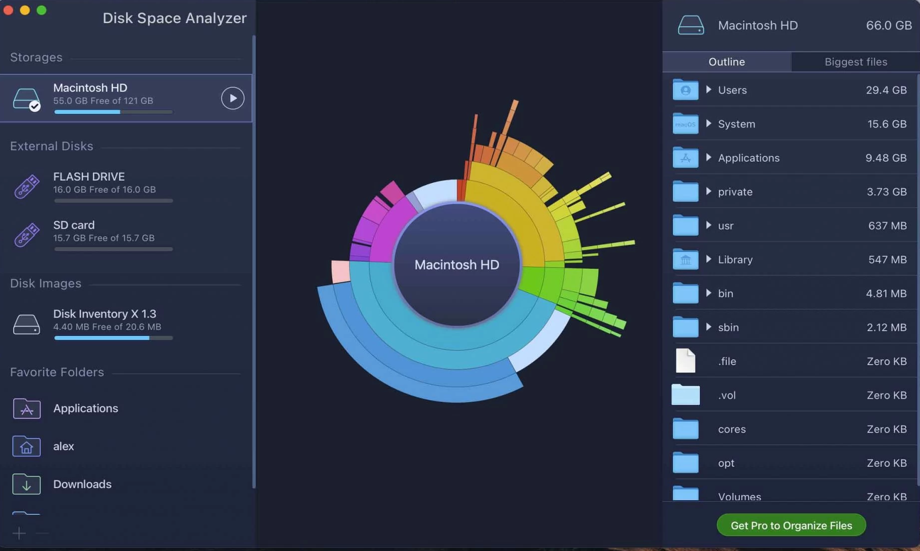This screenshot has width=920, height=551.
Task: Click the System size '15.6 GB'
Action: (x=887, y=124)
